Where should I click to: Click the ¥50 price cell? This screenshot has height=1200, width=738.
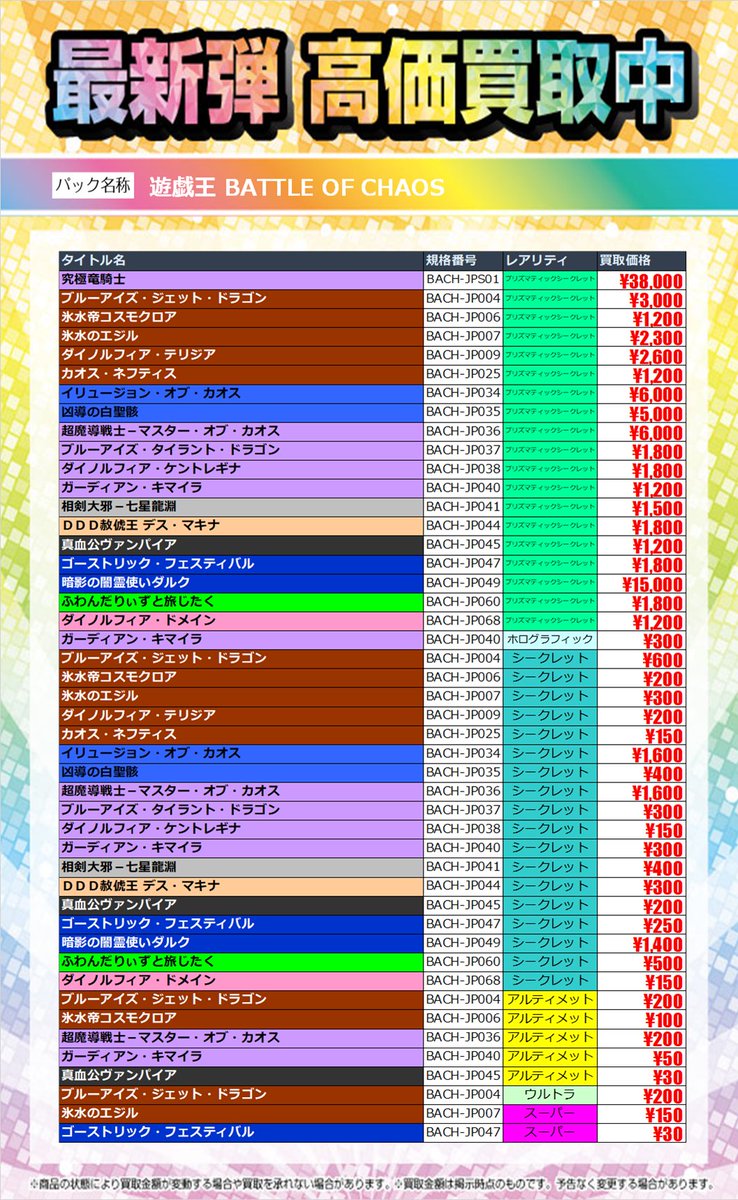(641, 1056)
